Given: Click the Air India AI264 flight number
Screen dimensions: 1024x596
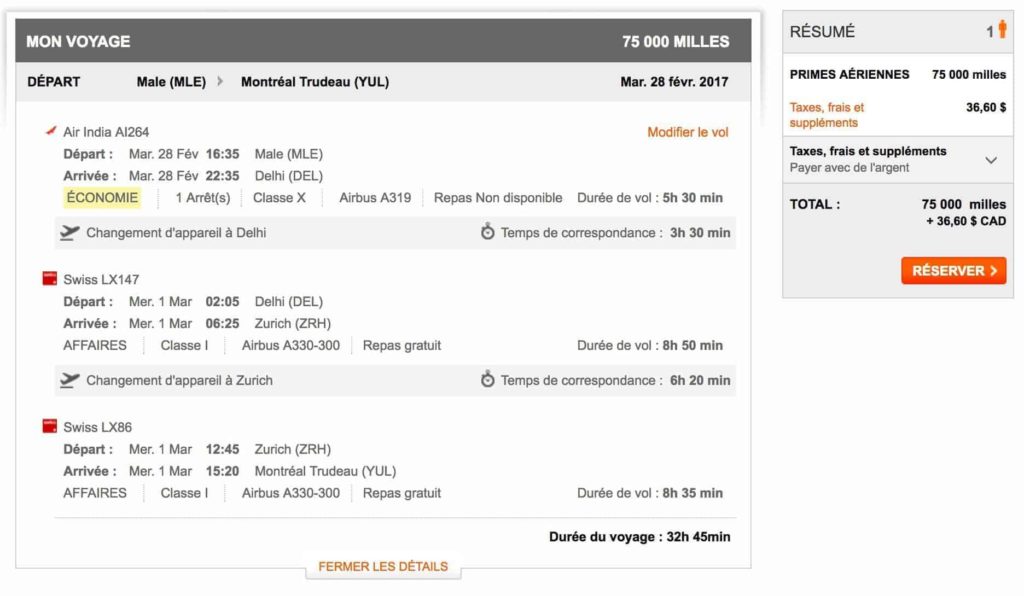Looking at the screenshot, I should pos(106,132).
